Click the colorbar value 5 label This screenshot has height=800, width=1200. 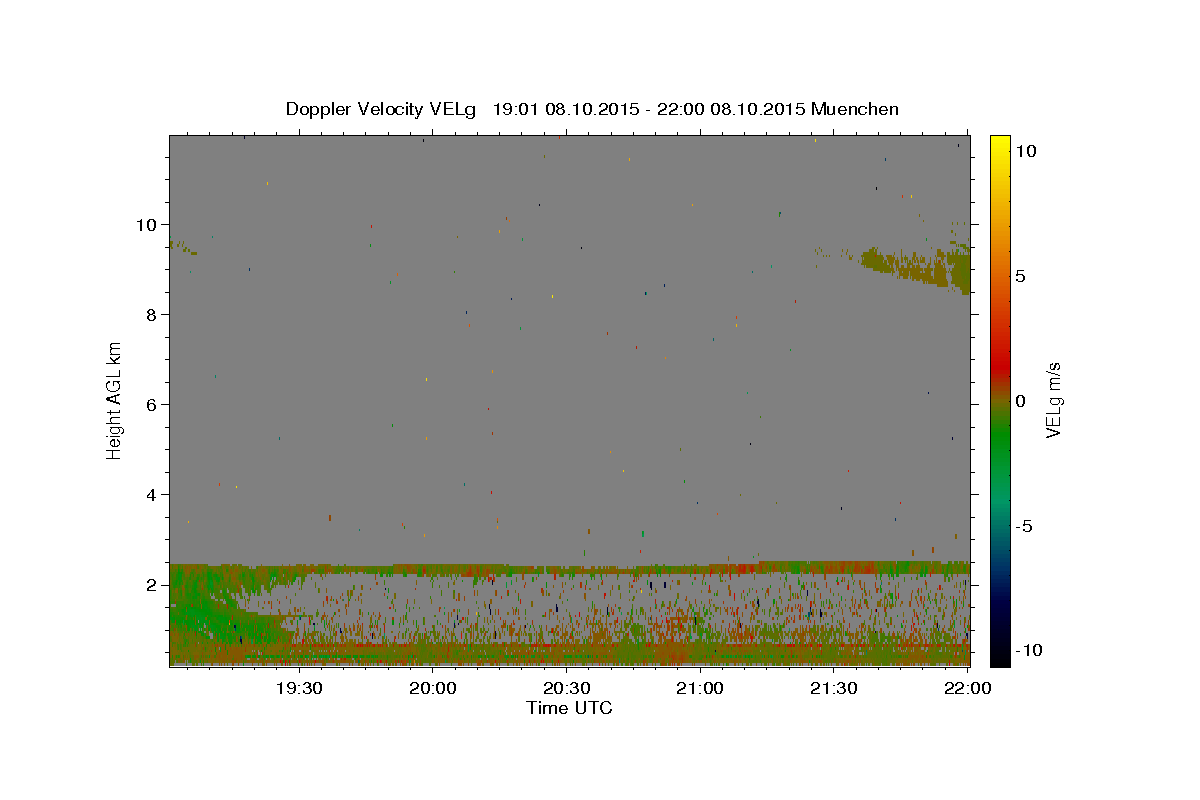pyautogui.click(x=1020, y=276)
